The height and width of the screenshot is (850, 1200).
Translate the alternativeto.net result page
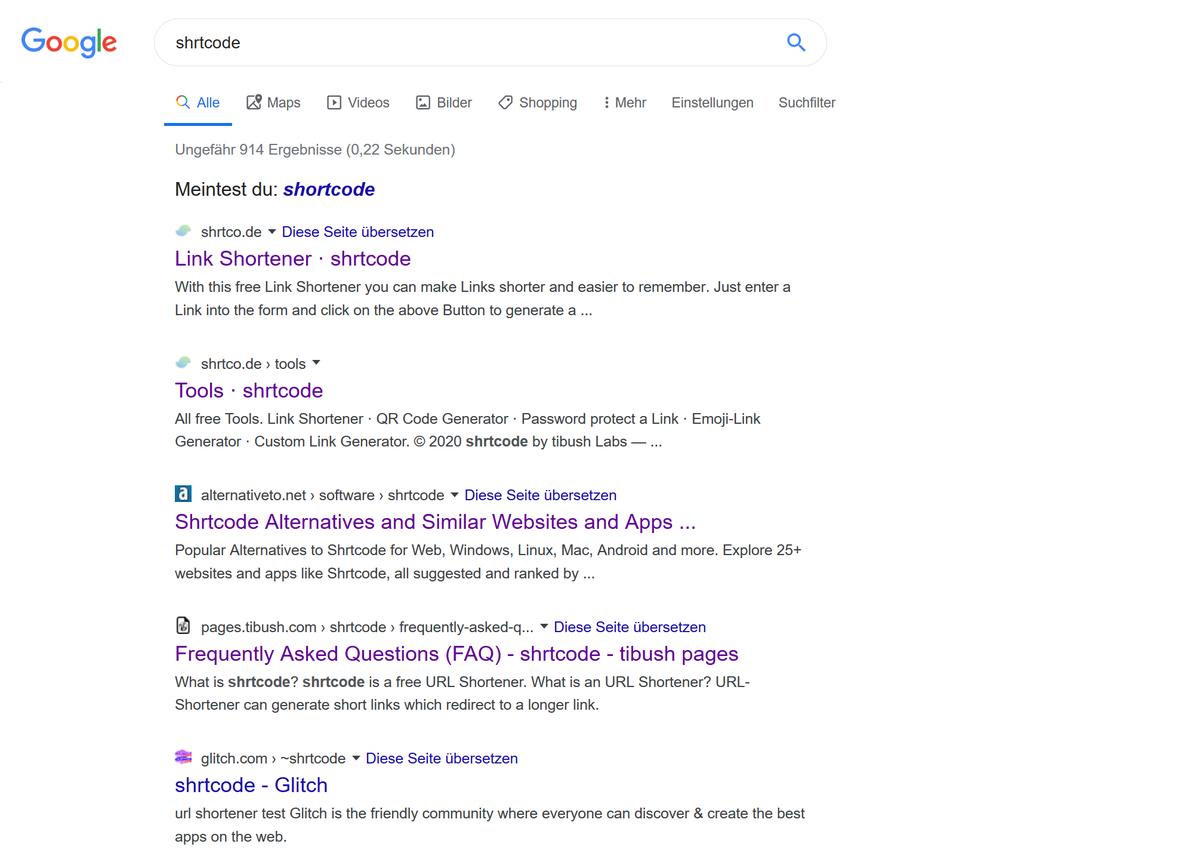541,495
